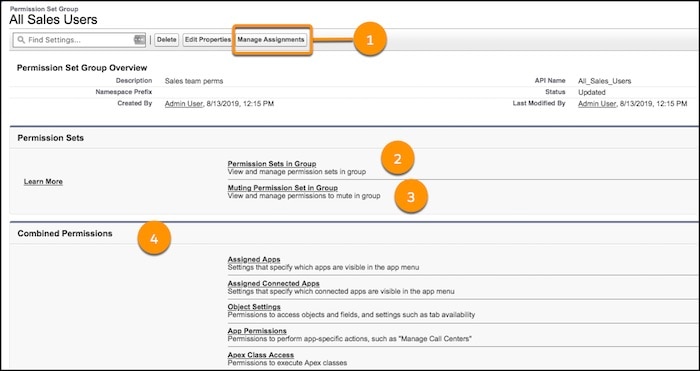This screenshot has width=700, height=371.
Task: Click the keyboard icon in the search box
Action: tap(139, 40)
